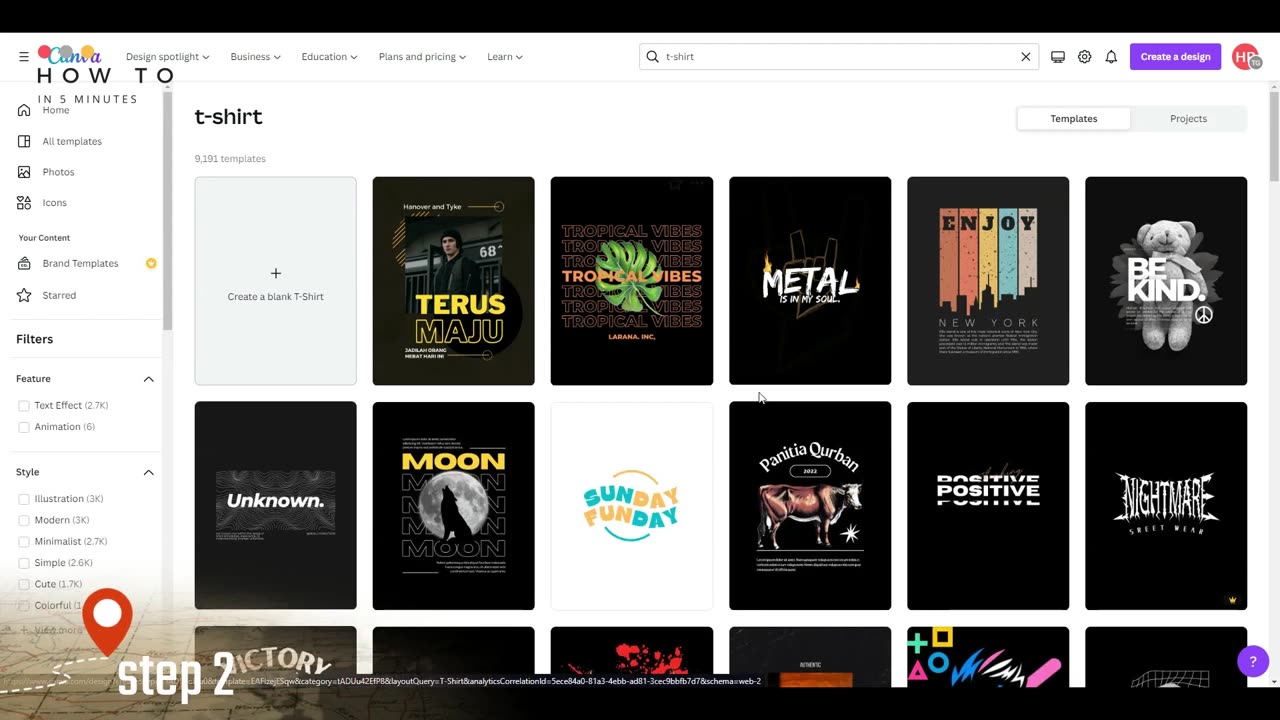
Task: Click the Create a design button
Action: click(1175, 57)
